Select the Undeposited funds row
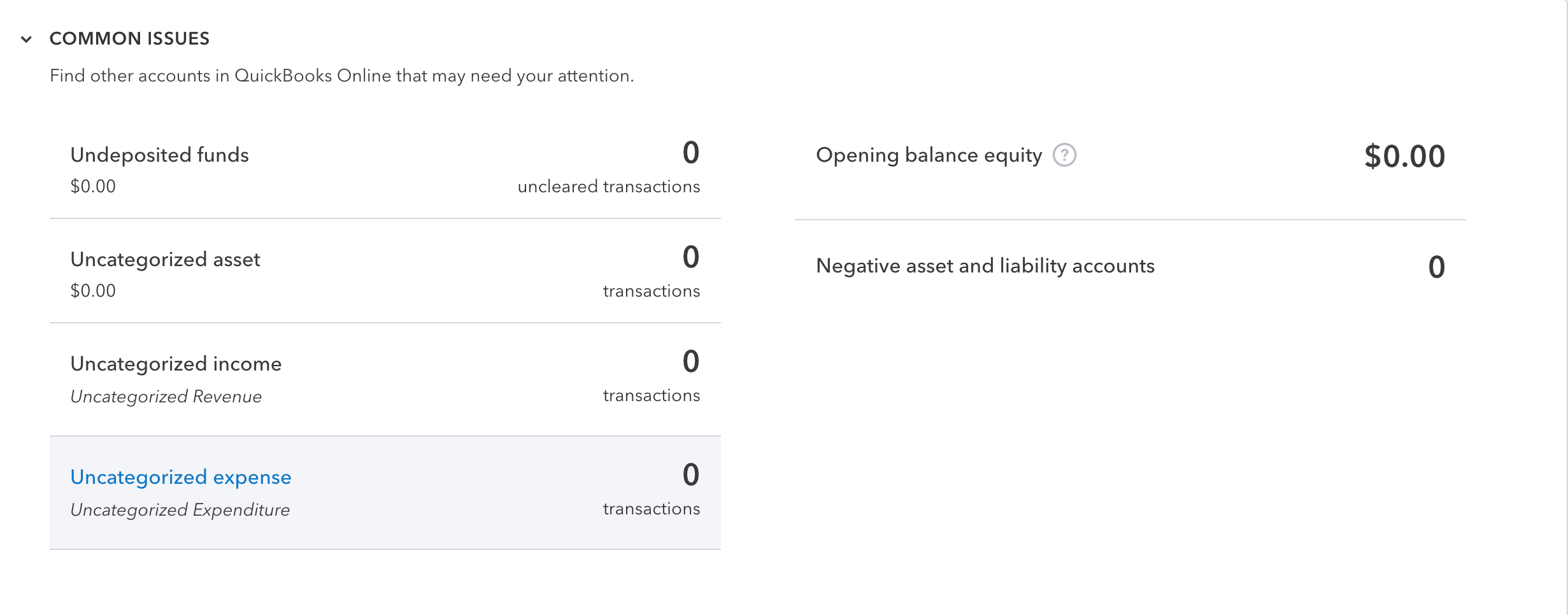 coord(385,168)
